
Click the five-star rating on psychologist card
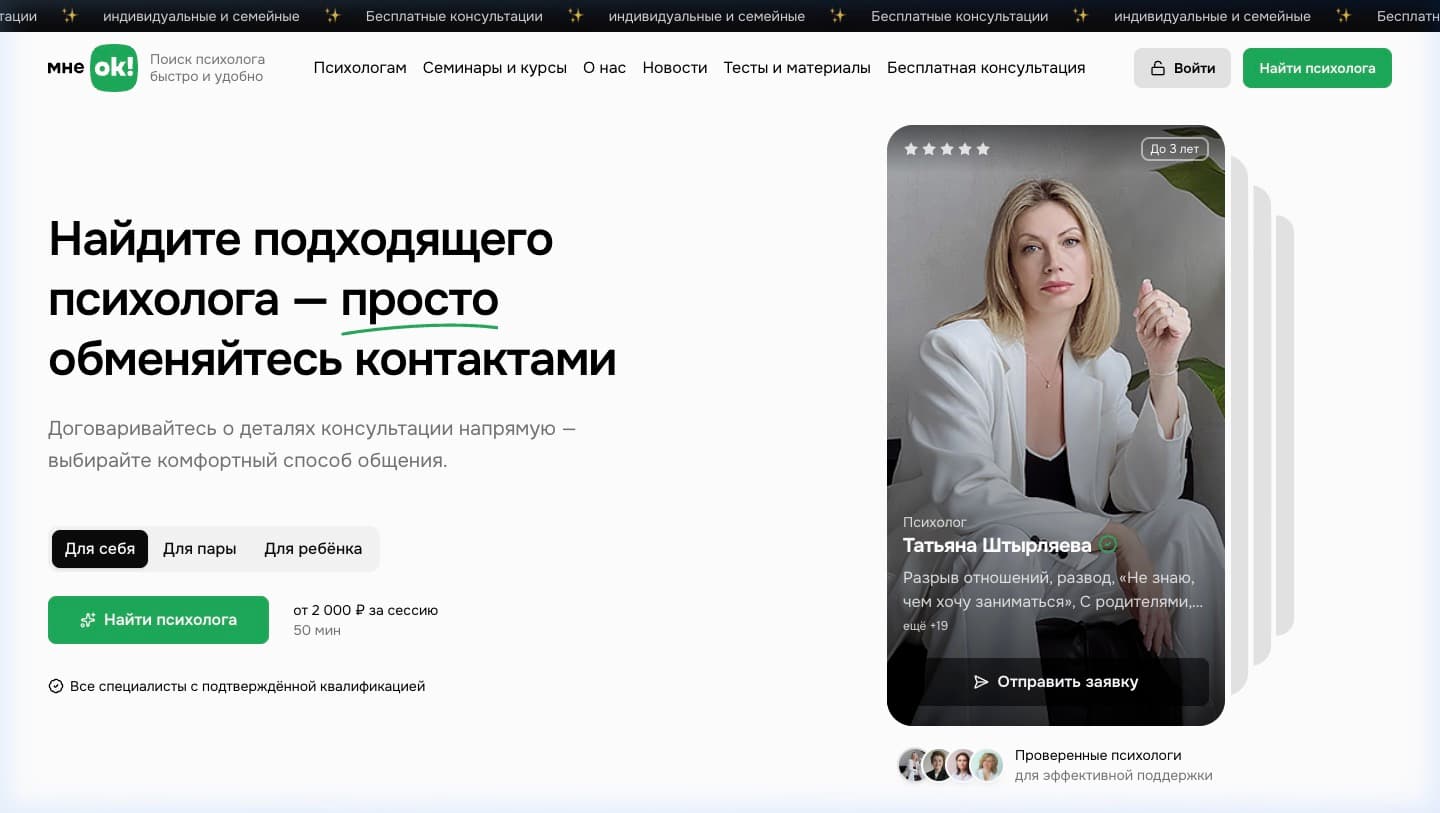947,149
